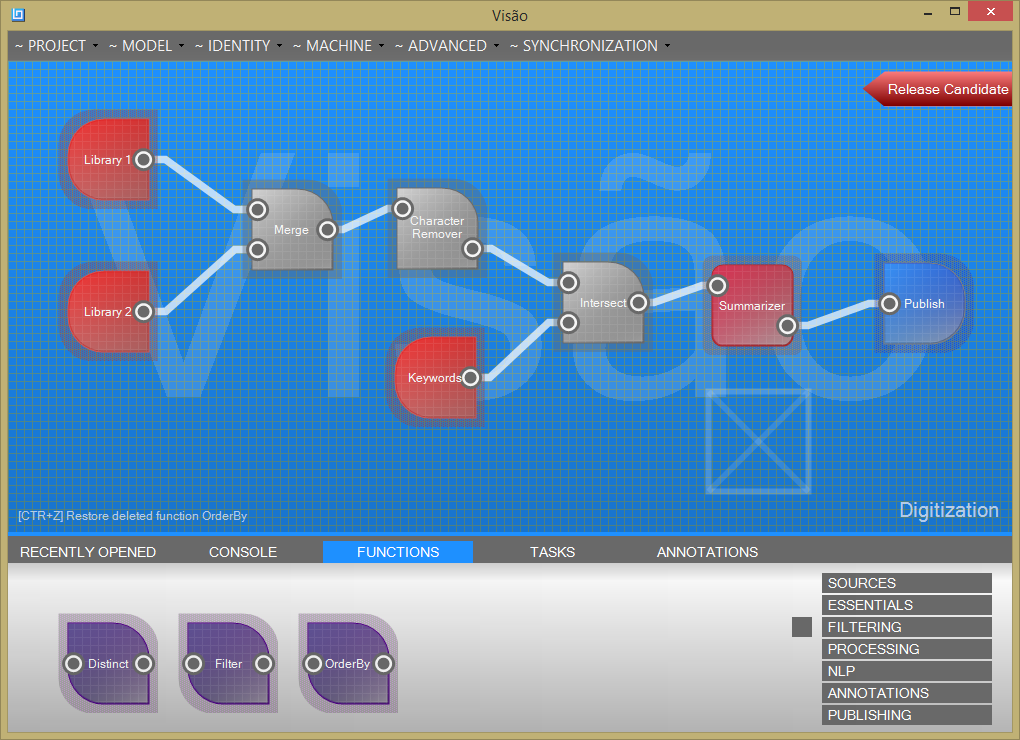Select the Summarizer node
Viewport: 1020px width, 740px height.
pos(752,305)
